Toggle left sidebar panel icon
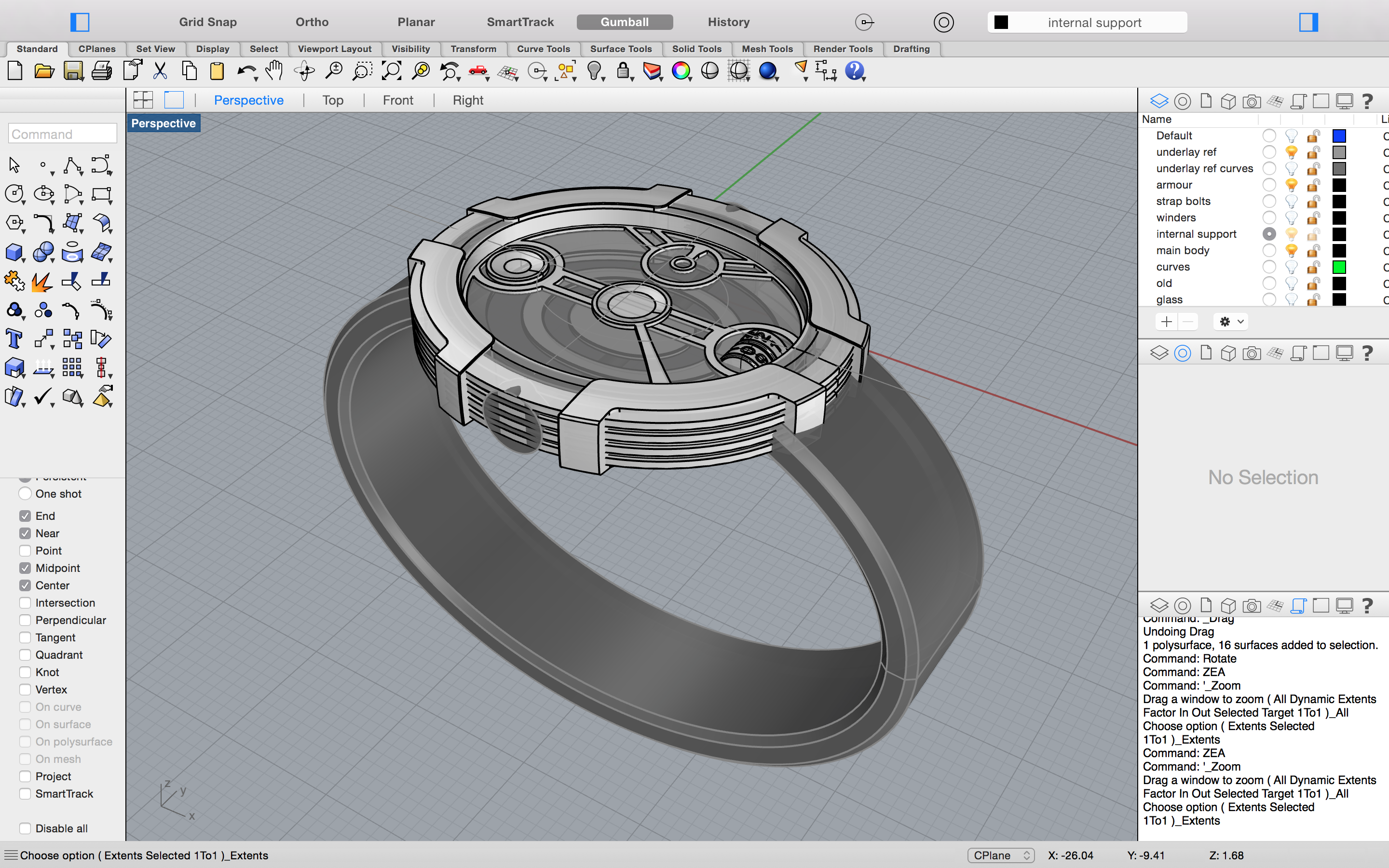This screenshot has height=868, width=1389. coord(80,22)
